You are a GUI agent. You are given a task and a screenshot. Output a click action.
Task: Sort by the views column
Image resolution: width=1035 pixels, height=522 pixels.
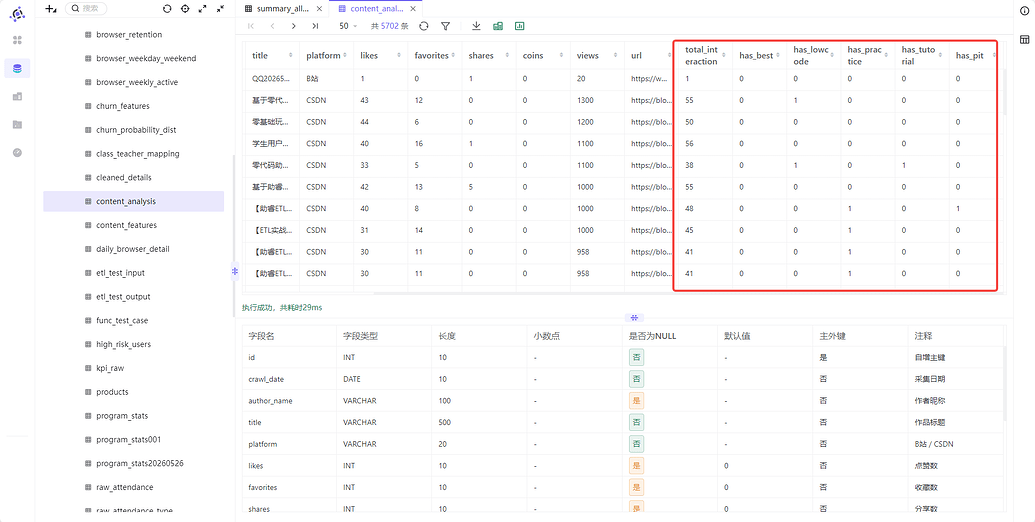pyautogui.click(x=616, y=56)
